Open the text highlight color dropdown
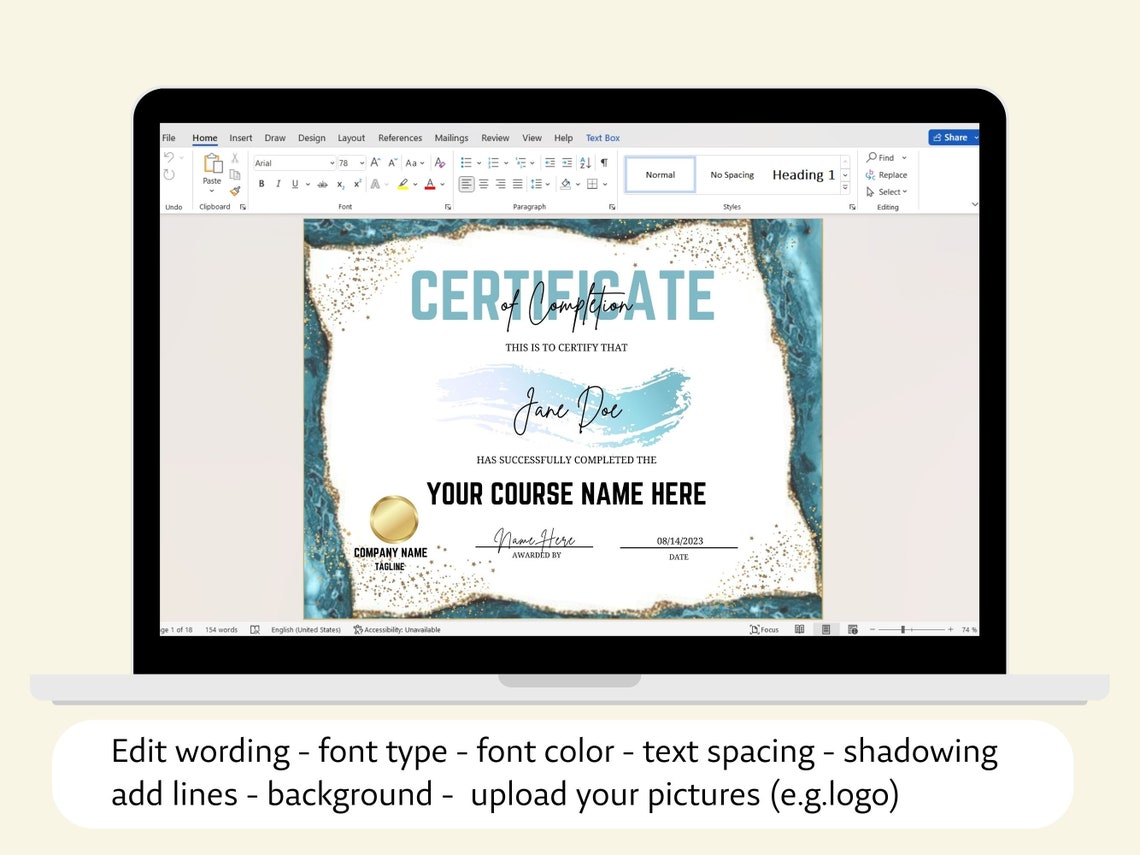This screenshot has width=1140, height=855. (415, 184)
